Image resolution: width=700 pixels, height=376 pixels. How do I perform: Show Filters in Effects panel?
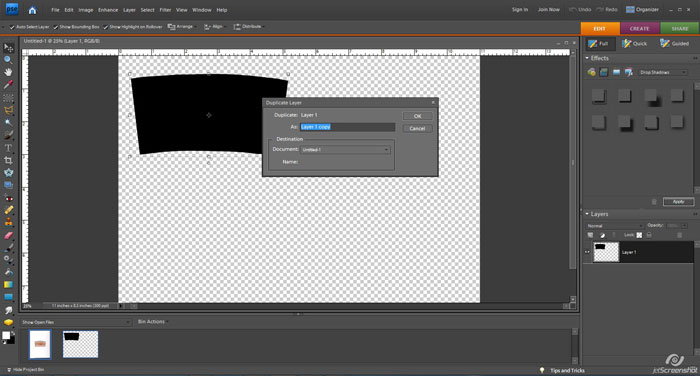coord(592,72)
